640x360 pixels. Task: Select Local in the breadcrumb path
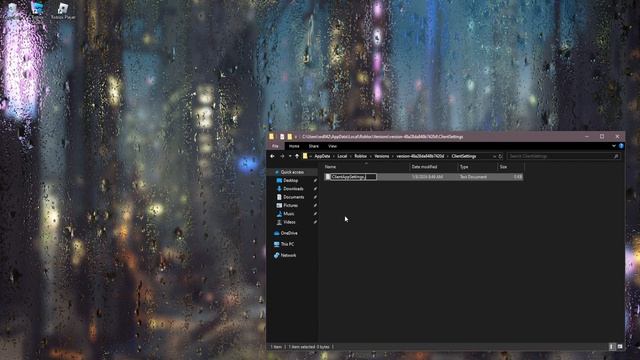(x=342, y=156)
